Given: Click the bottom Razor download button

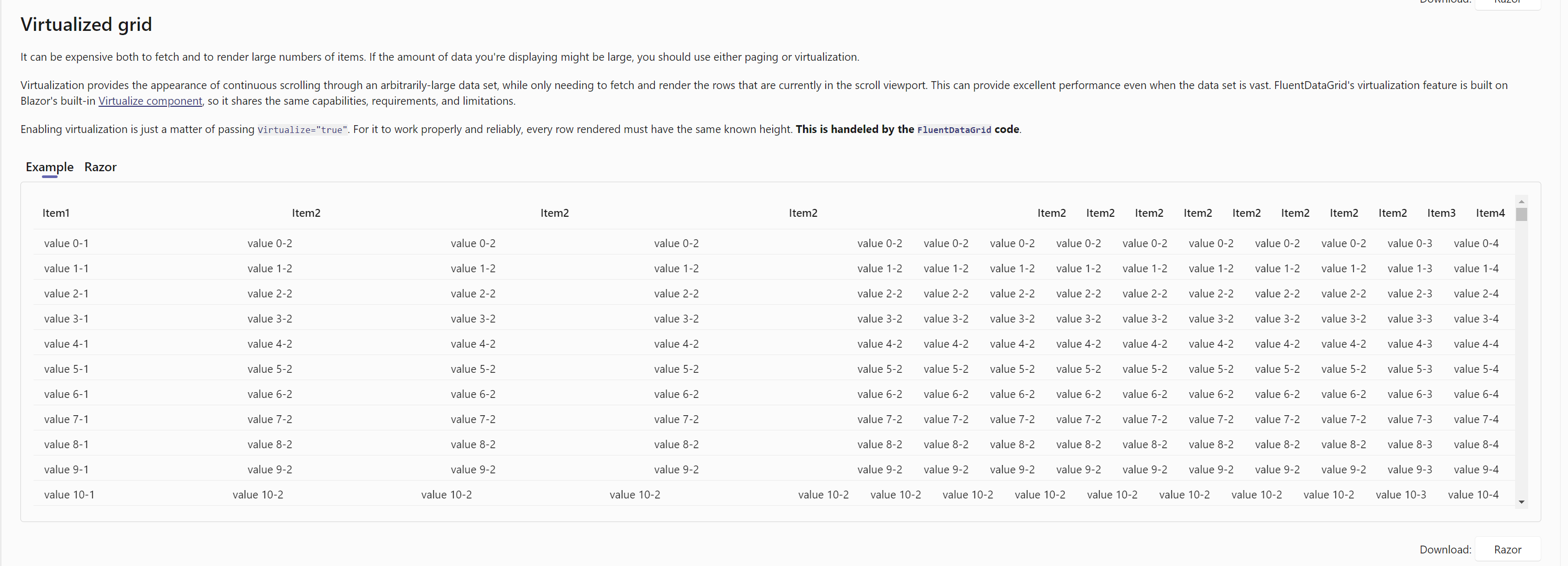Looking at the screenshot, I should pos(1508,549).
